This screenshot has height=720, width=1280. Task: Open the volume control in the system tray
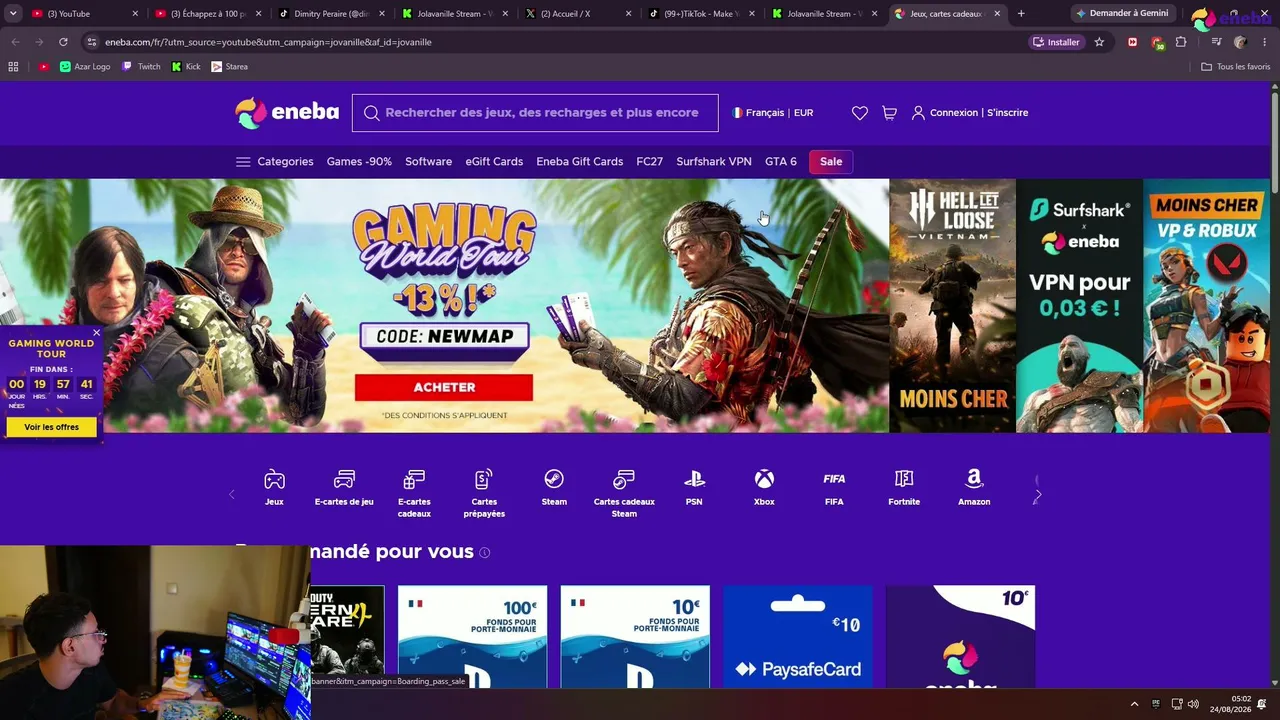[1193, 704]
